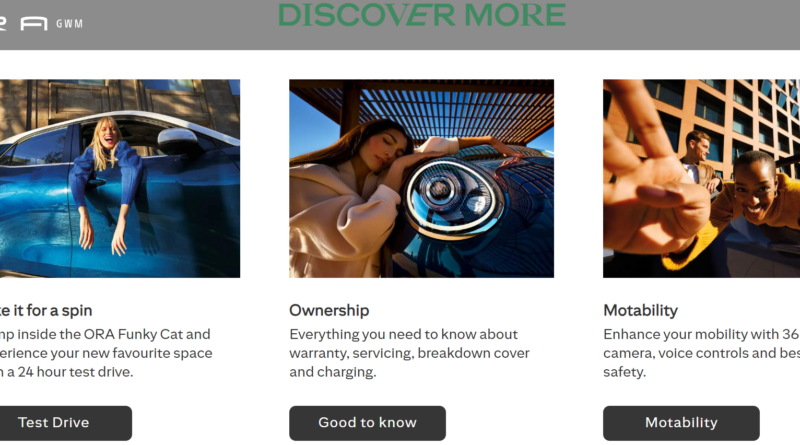Select the Motability button
Viewport: 800px width, 445px height.
point(681,423)
